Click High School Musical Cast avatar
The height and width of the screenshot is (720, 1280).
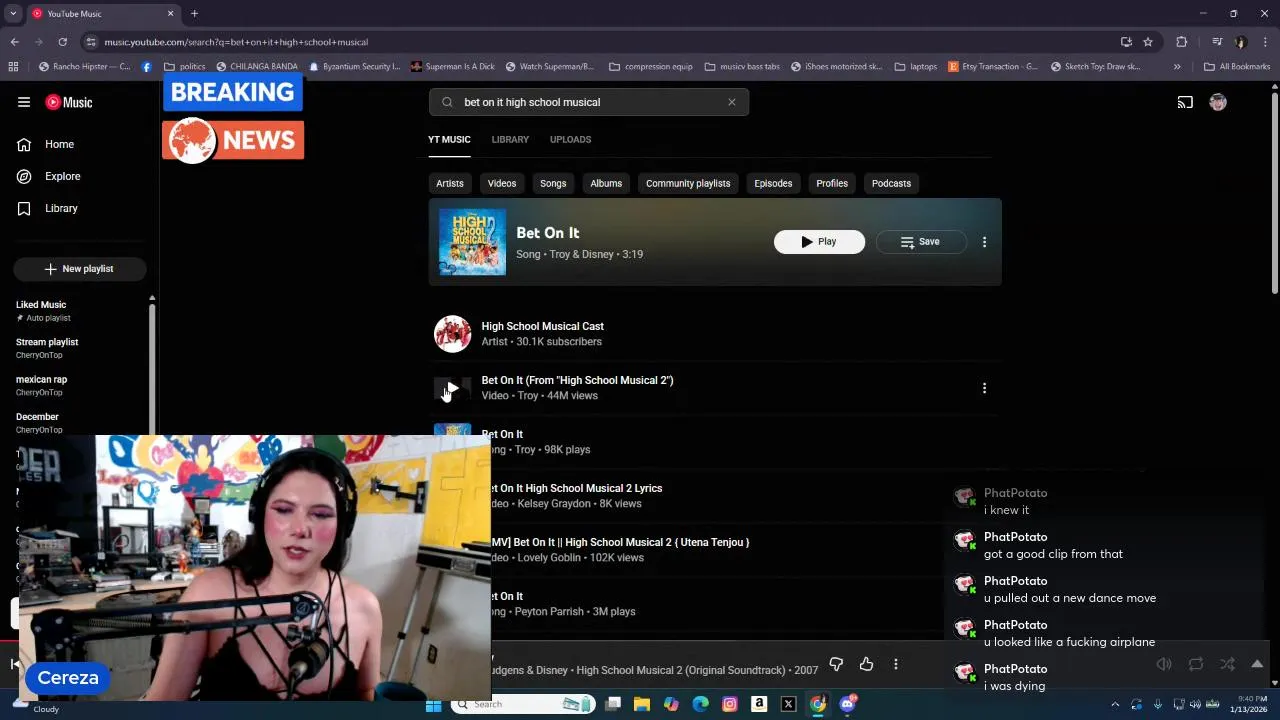pos(452,334)
